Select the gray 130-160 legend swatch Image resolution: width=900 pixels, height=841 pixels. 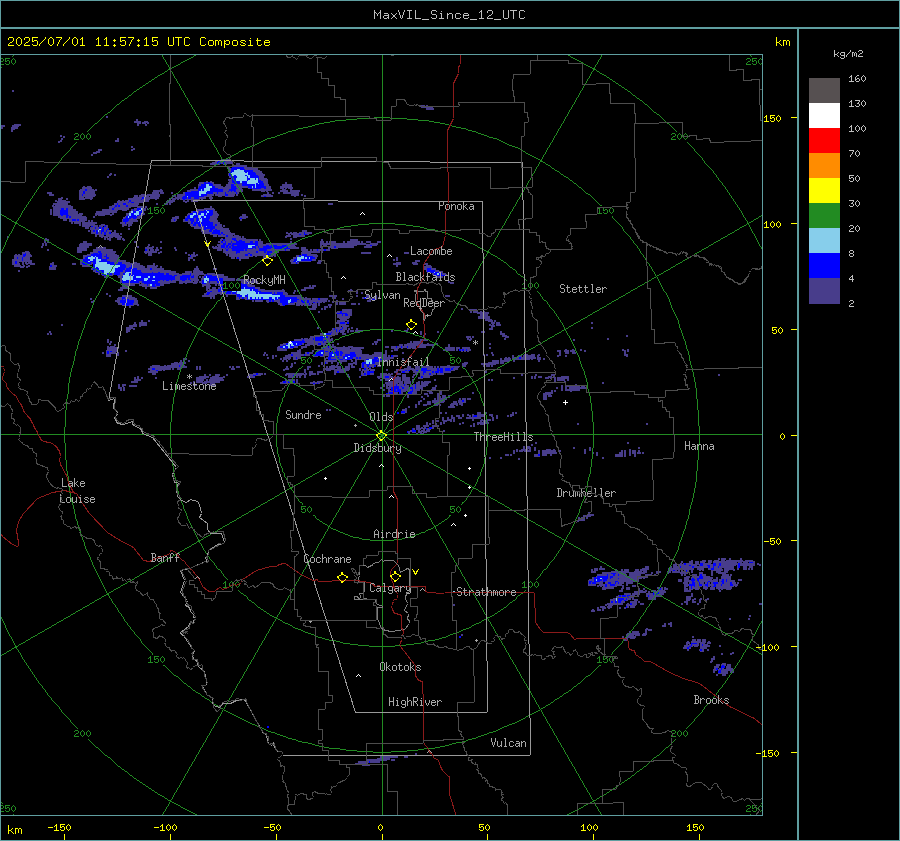[824, 91]
